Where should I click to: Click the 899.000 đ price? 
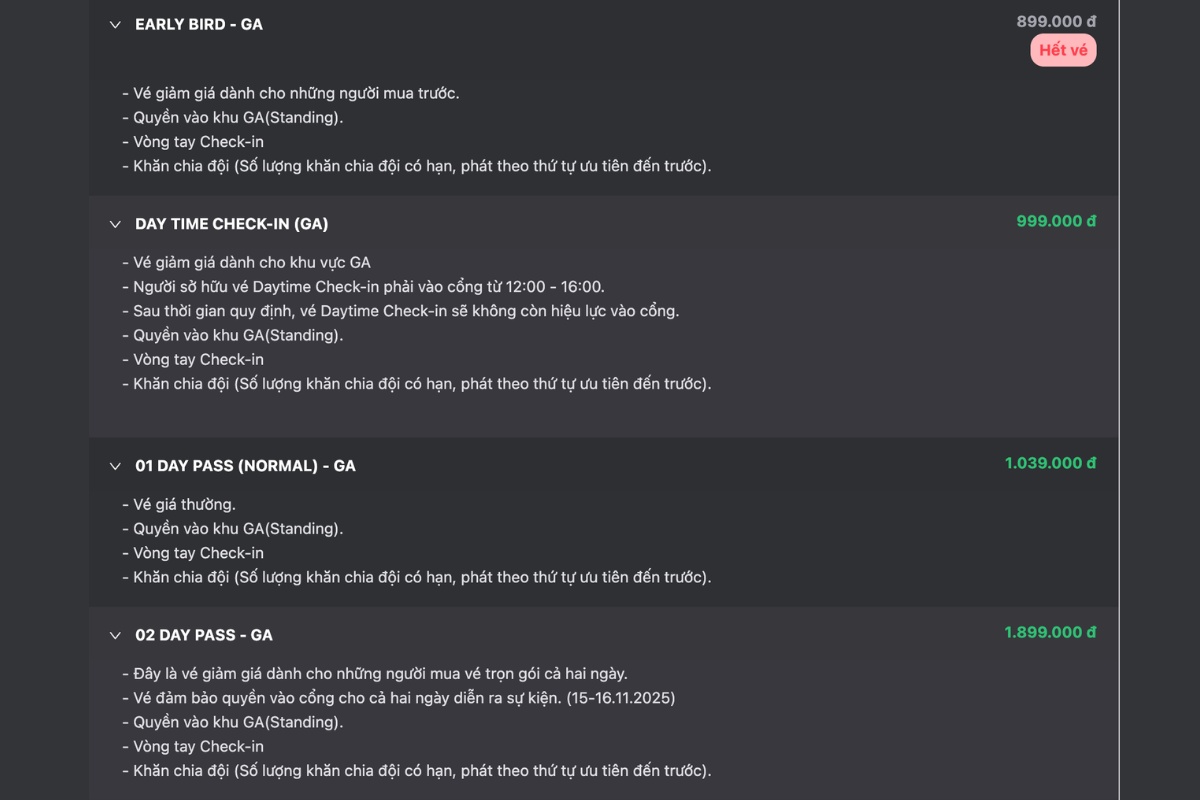[1056, 21]
